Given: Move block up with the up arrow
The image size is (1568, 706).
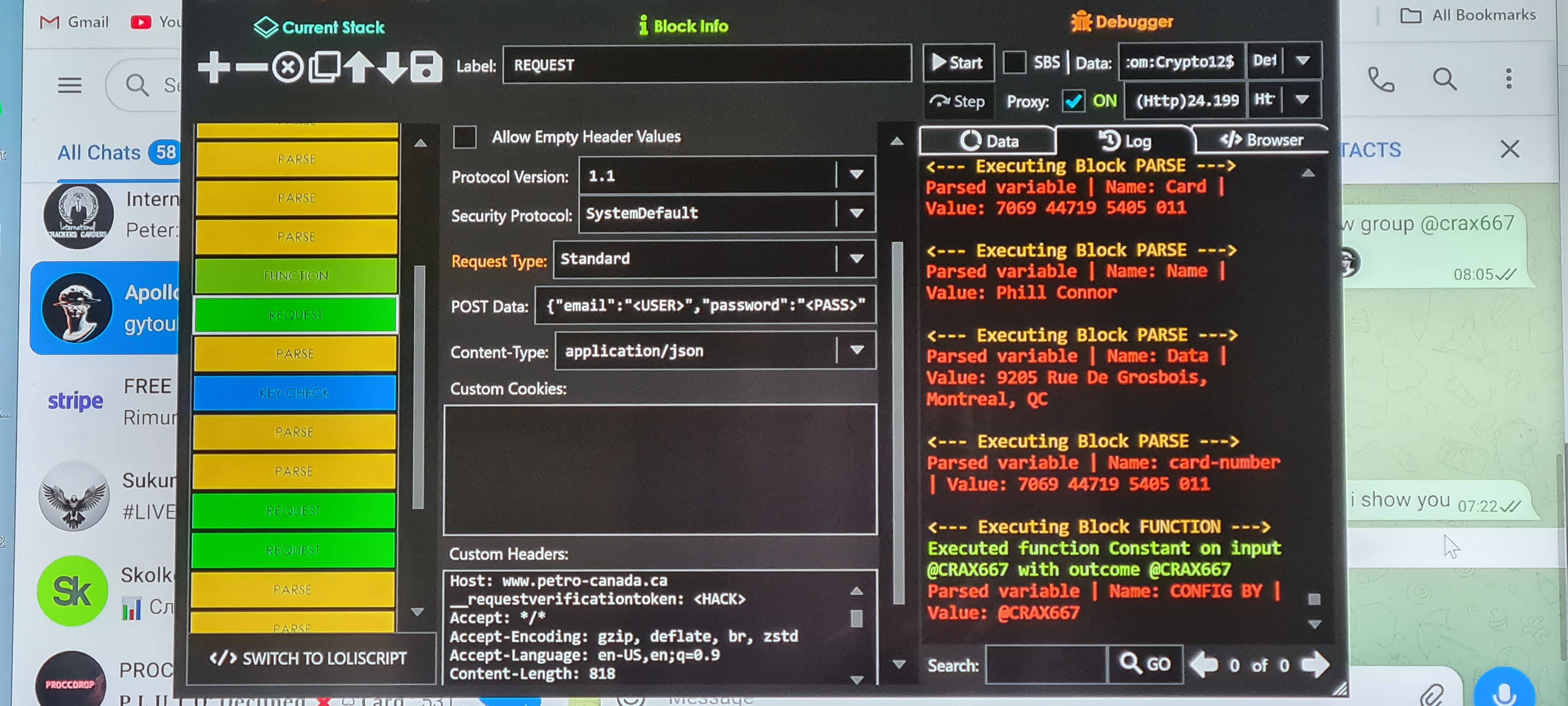Looking at the screenshot, I should coord(359,66).
